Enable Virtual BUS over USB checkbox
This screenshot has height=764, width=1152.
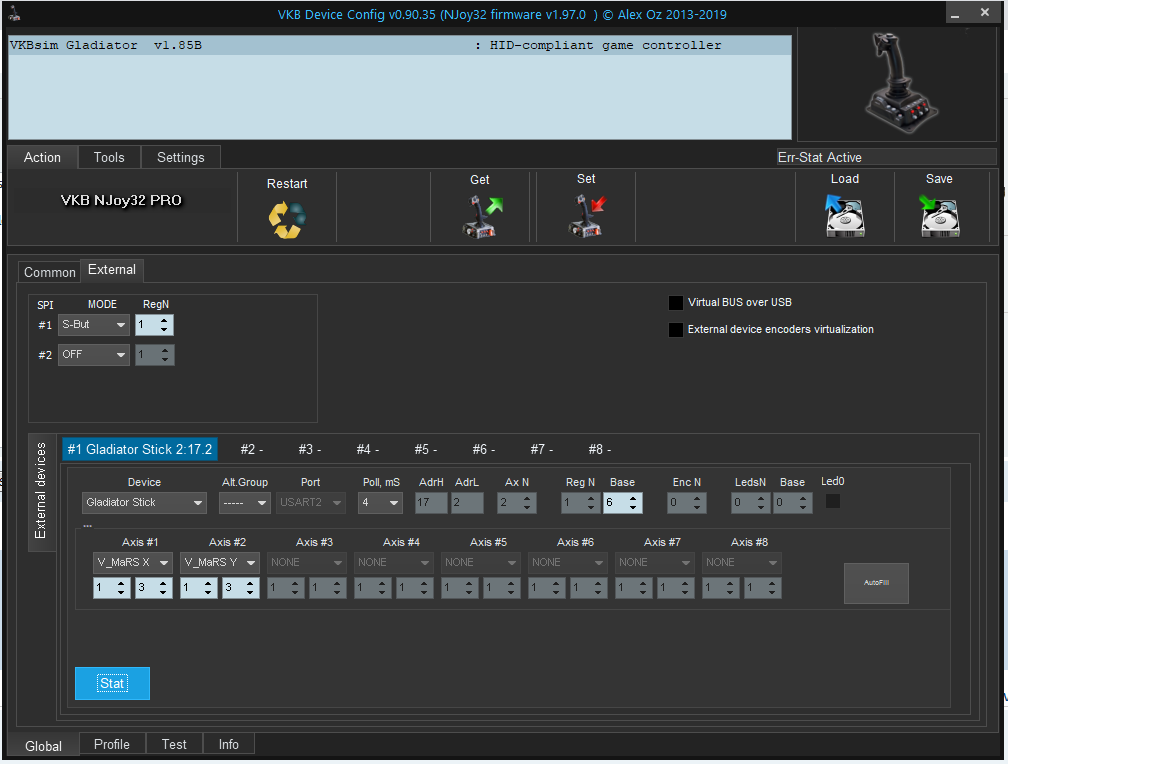(x=676, y=303)
